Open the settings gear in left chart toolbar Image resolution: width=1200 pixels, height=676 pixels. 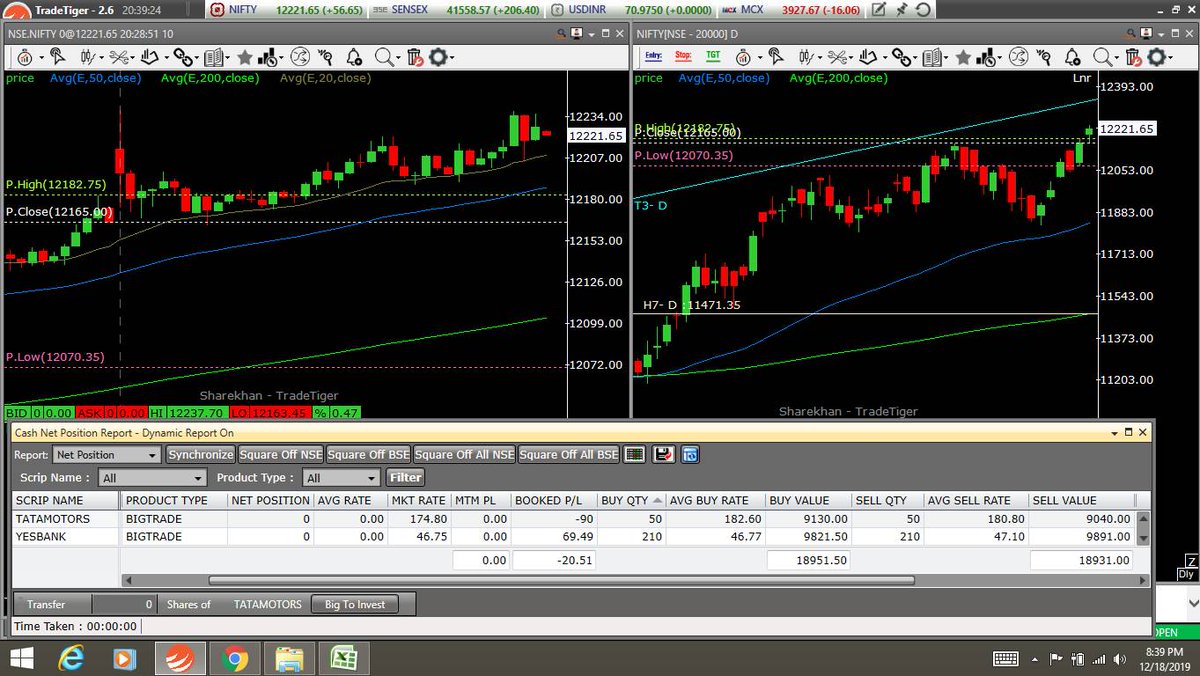(x=438, y=57)
